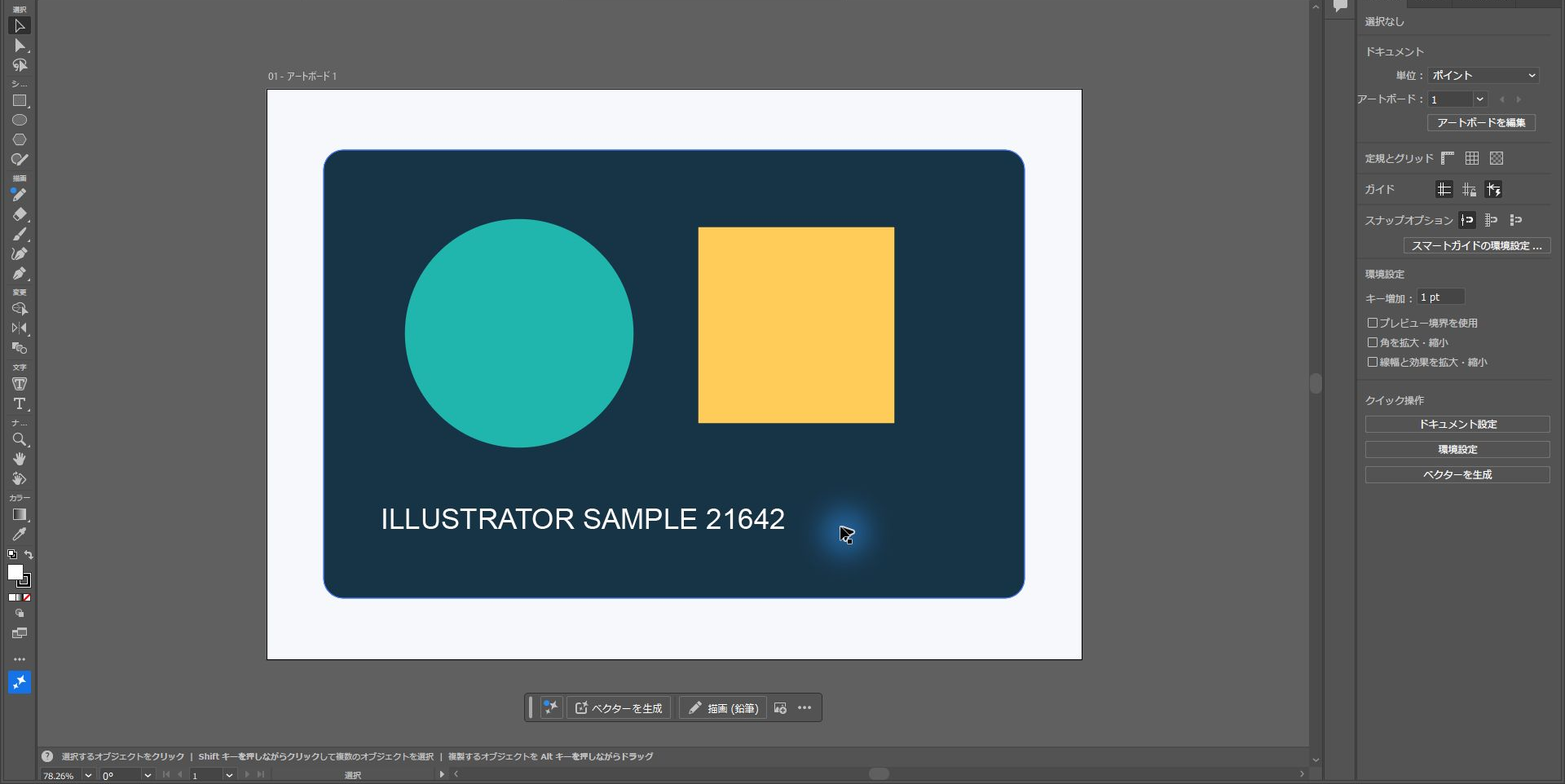This screenshot has height=784, width=1565.
Task: Click the blue generative sparkle tool button
Action: (20, 682)
